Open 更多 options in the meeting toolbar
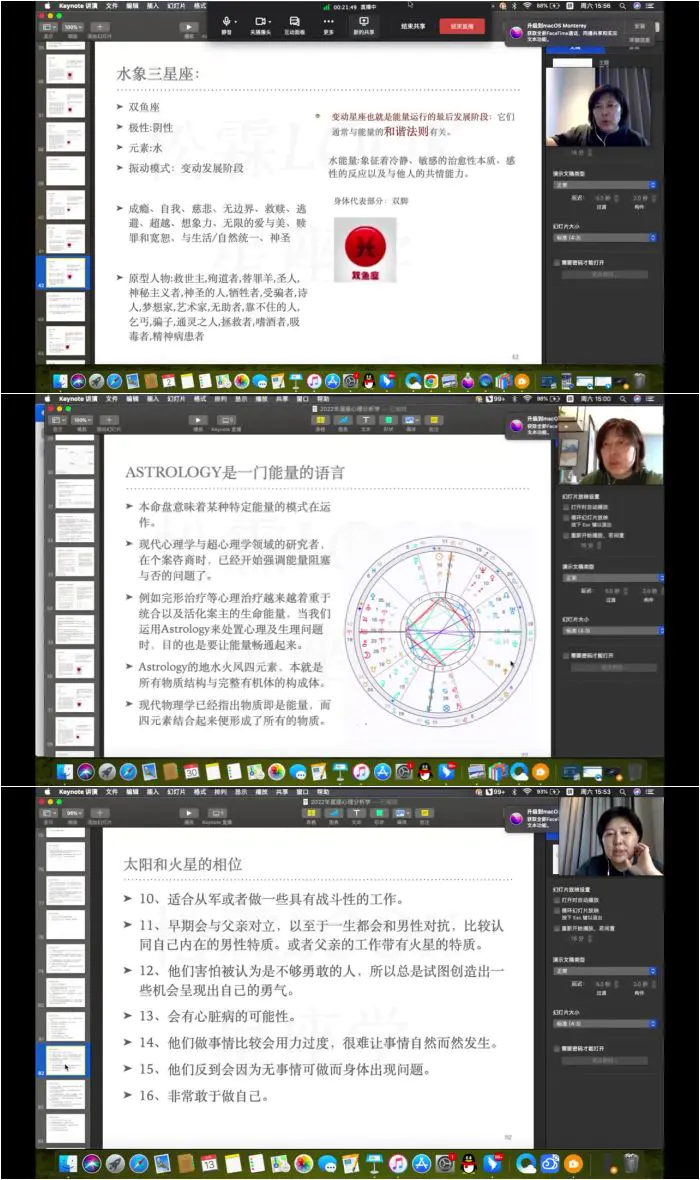The height and width of the screenshot is (1180, 700). (328, 24)
